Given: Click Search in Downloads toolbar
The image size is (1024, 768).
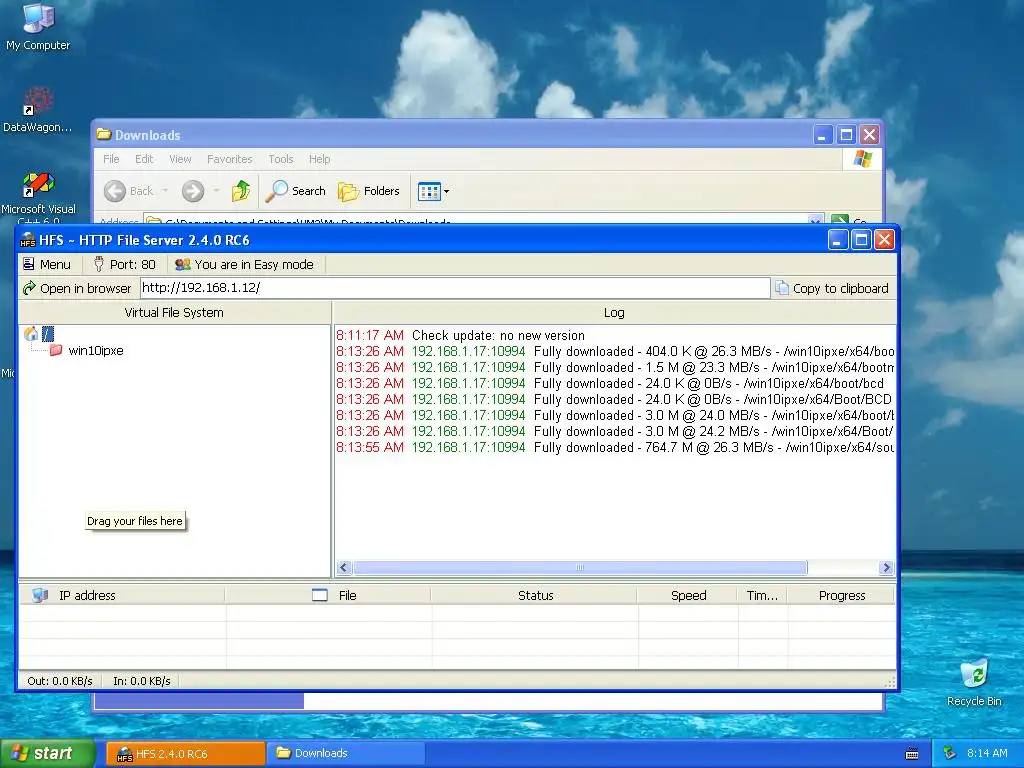Looking at the screenshot, I should 296,191.
